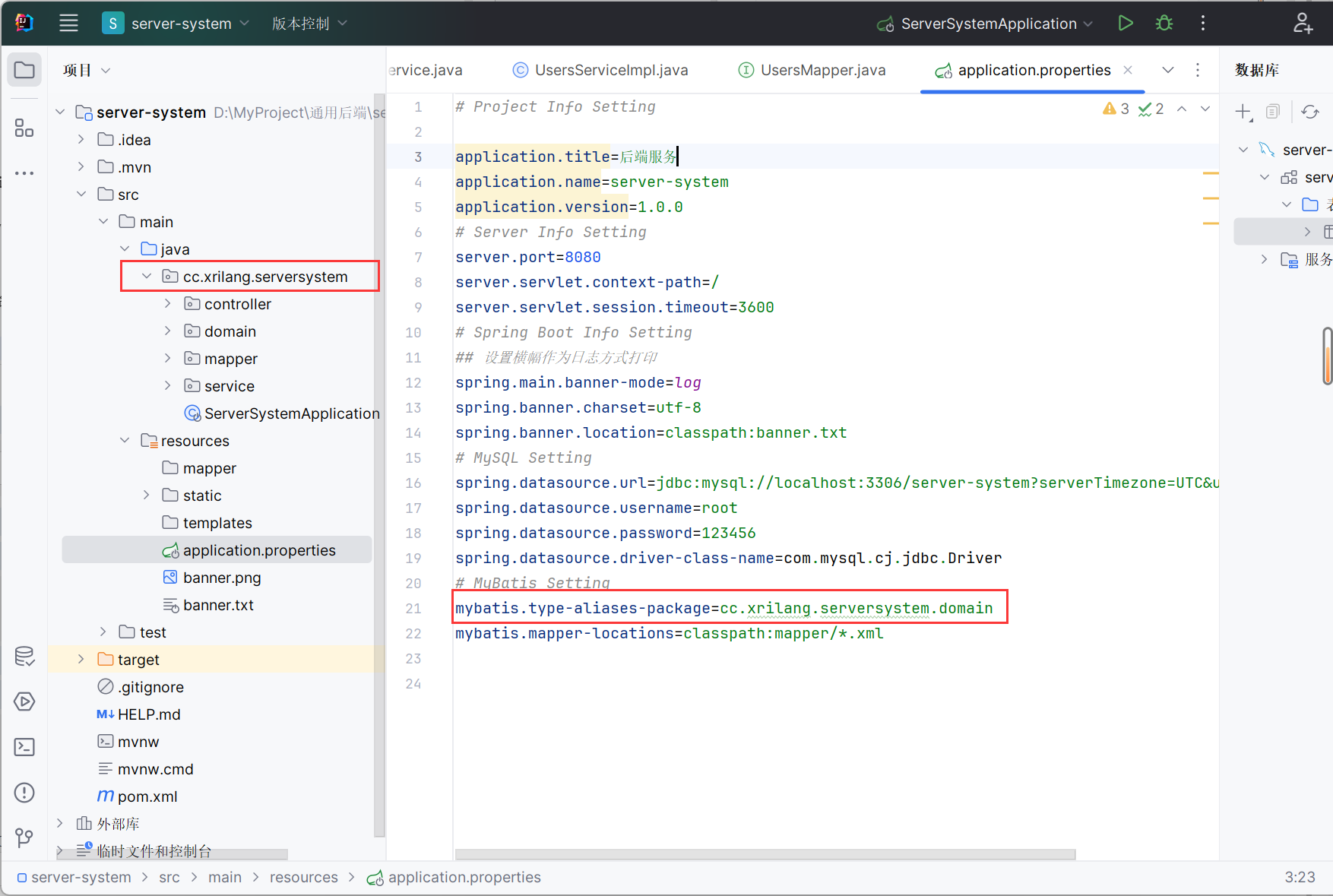Open the Structure tool window icon
This screenshot has height=896, width=1333.
click(24, 128)
